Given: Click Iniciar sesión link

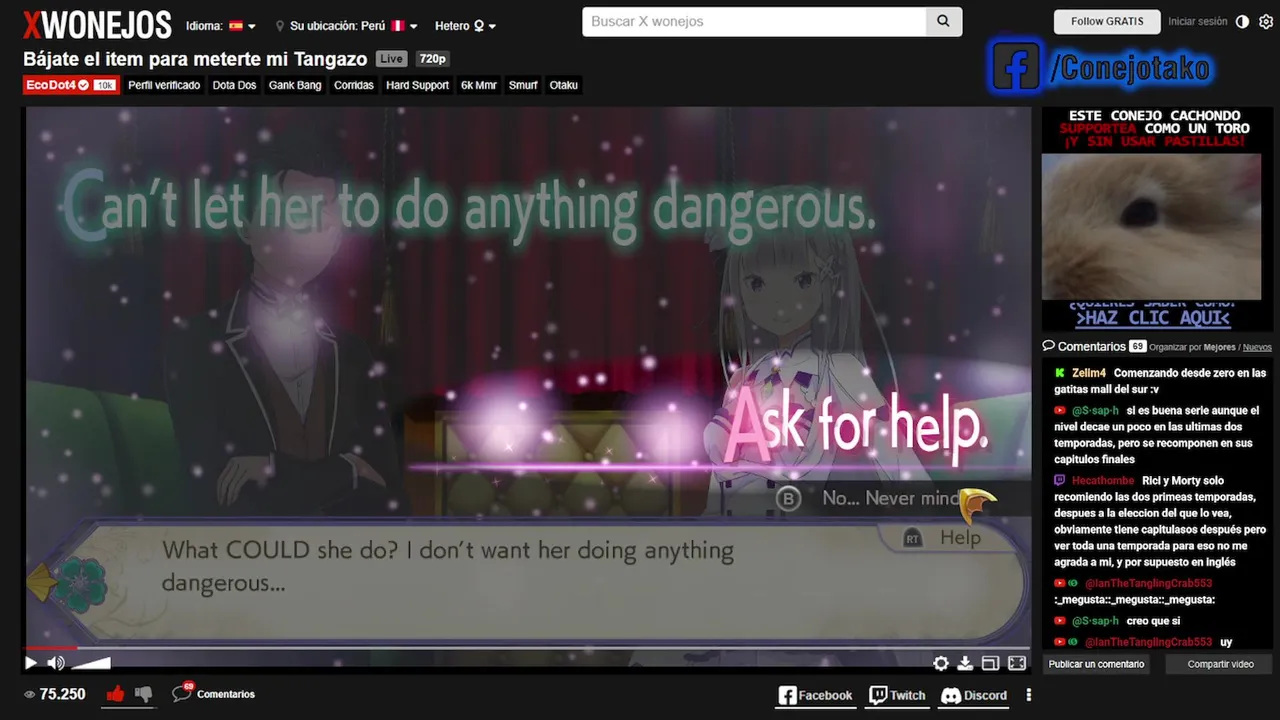Looking at the screenshot, I should click(1197, 21).
